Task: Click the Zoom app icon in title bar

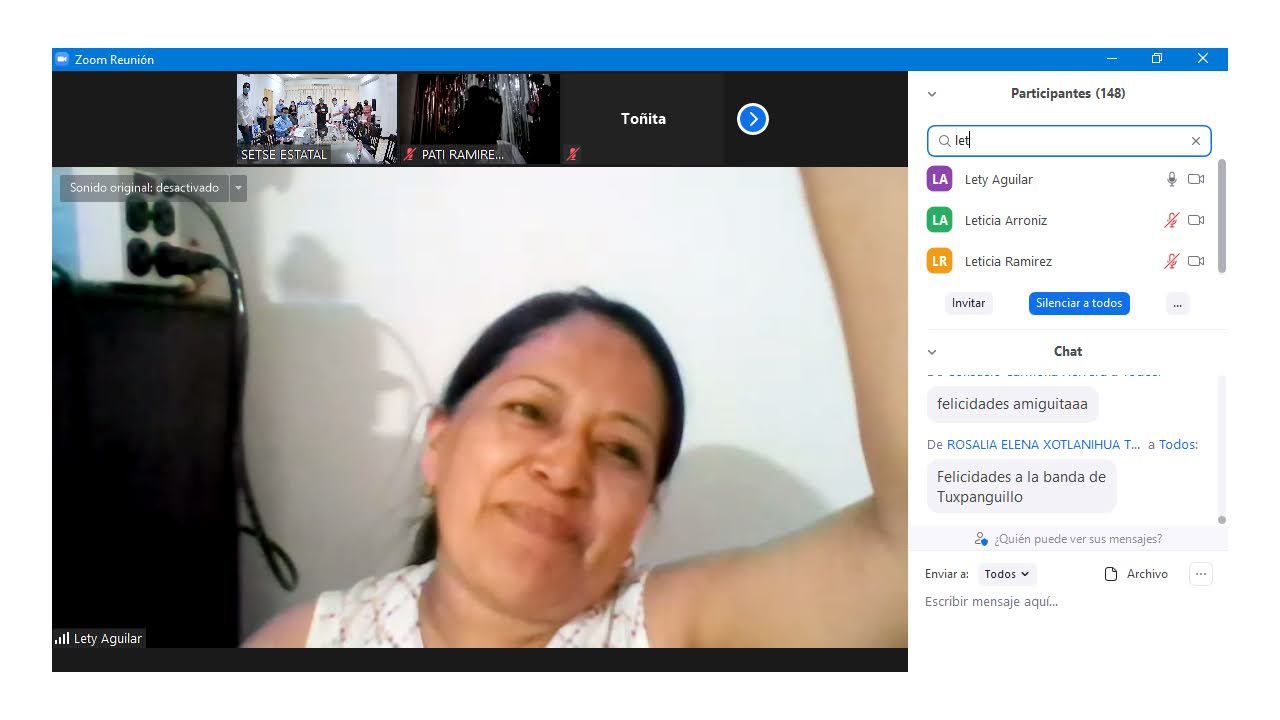Action: (x=62, y=59)
